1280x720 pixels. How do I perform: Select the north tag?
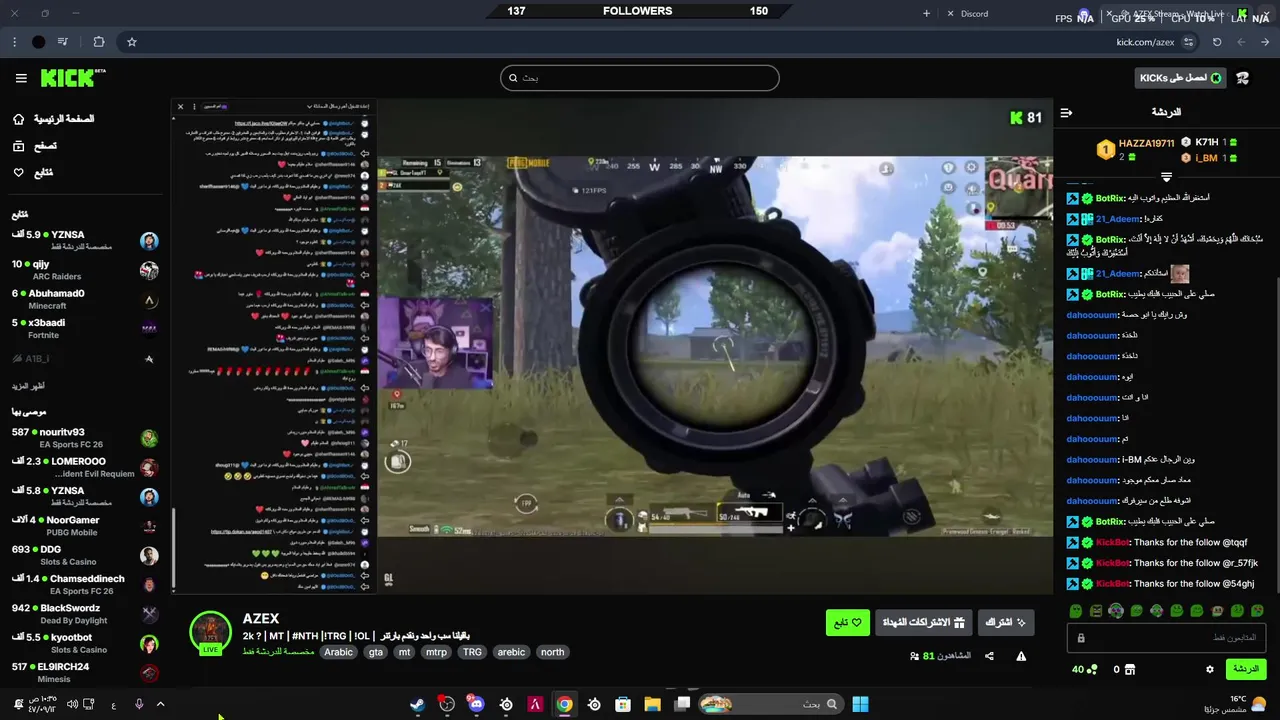[552, 652]
